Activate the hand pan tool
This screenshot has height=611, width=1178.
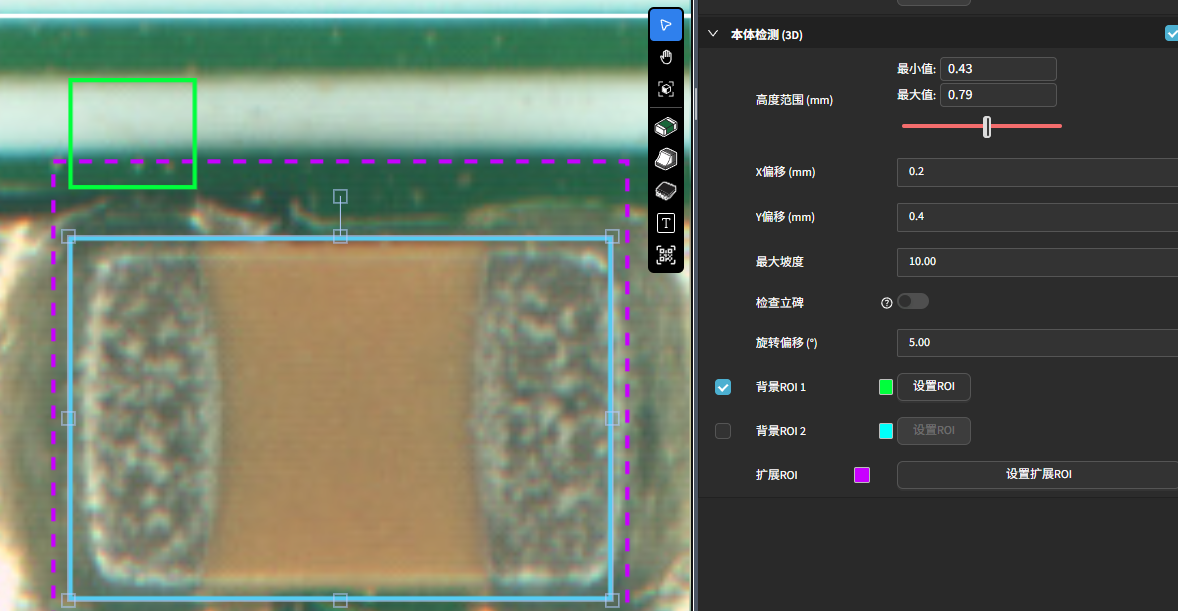(x=666, y=57)
